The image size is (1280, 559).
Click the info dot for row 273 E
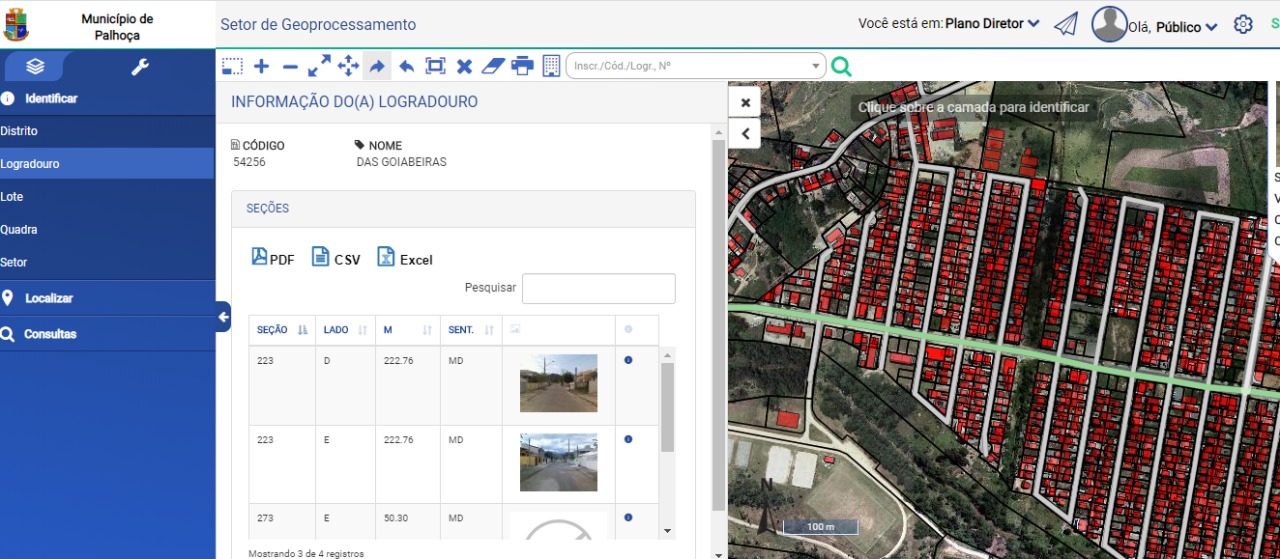[628, 517]
